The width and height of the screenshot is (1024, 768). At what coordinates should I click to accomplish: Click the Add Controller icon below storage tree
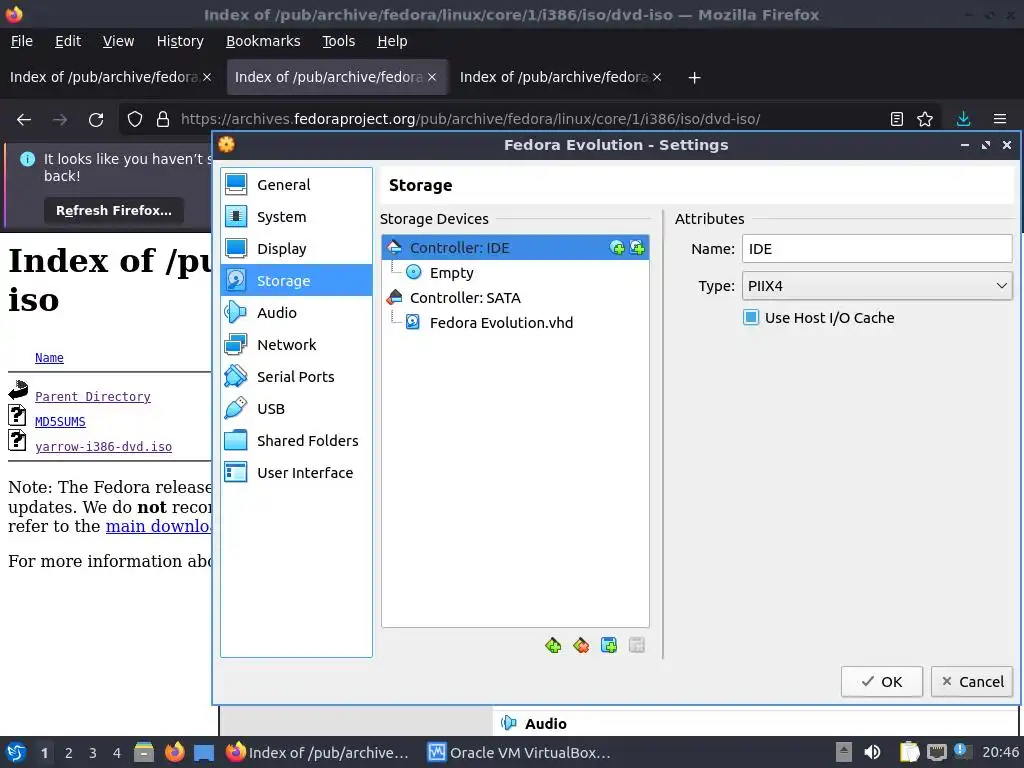pos(553,645)
